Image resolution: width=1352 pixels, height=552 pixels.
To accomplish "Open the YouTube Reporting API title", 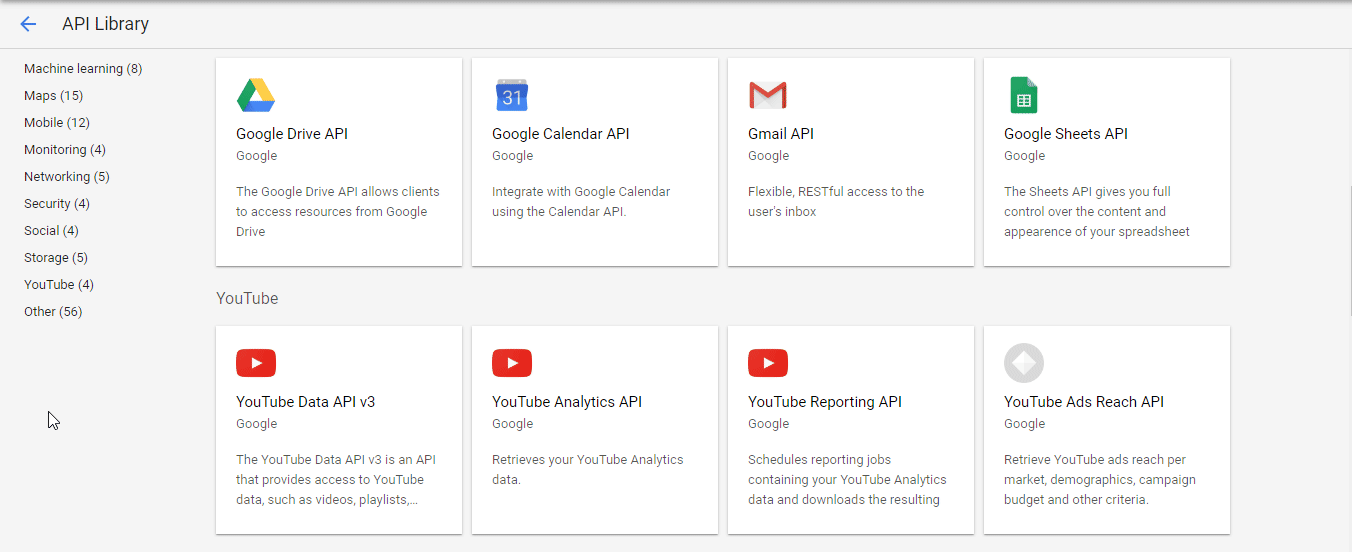I will [x=825, y=402].
